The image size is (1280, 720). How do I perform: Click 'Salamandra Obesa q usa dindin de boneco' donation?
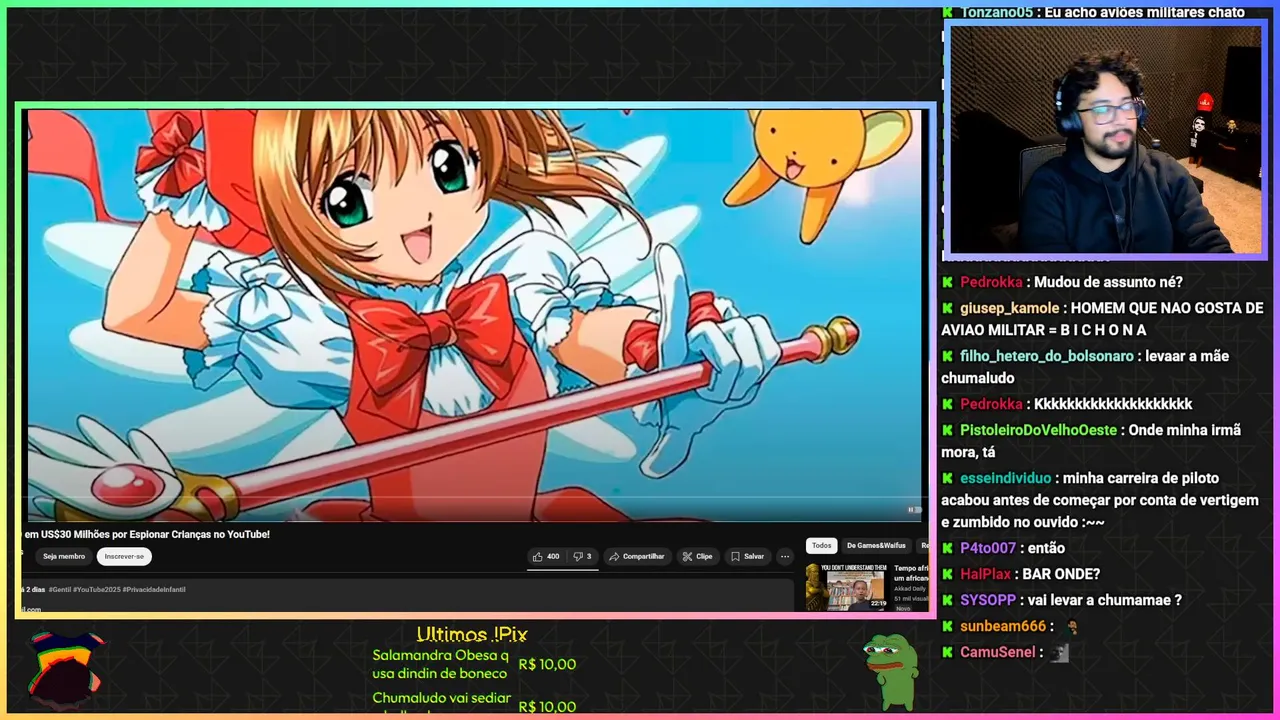click(x=440, y=664)
